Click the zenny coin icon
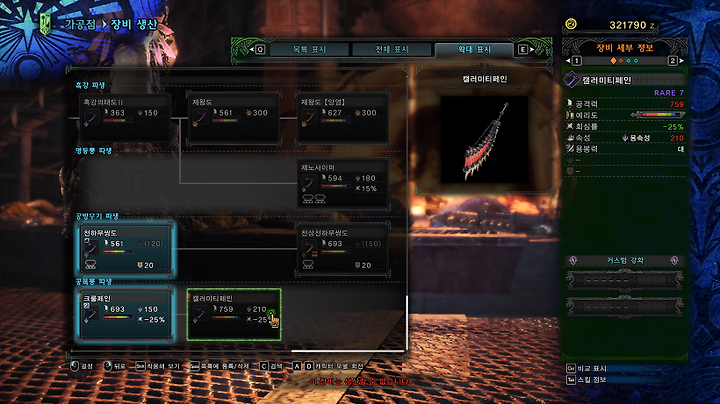This screenshot has width=720, height=404. pyautogui.click(x=571, y=24)
